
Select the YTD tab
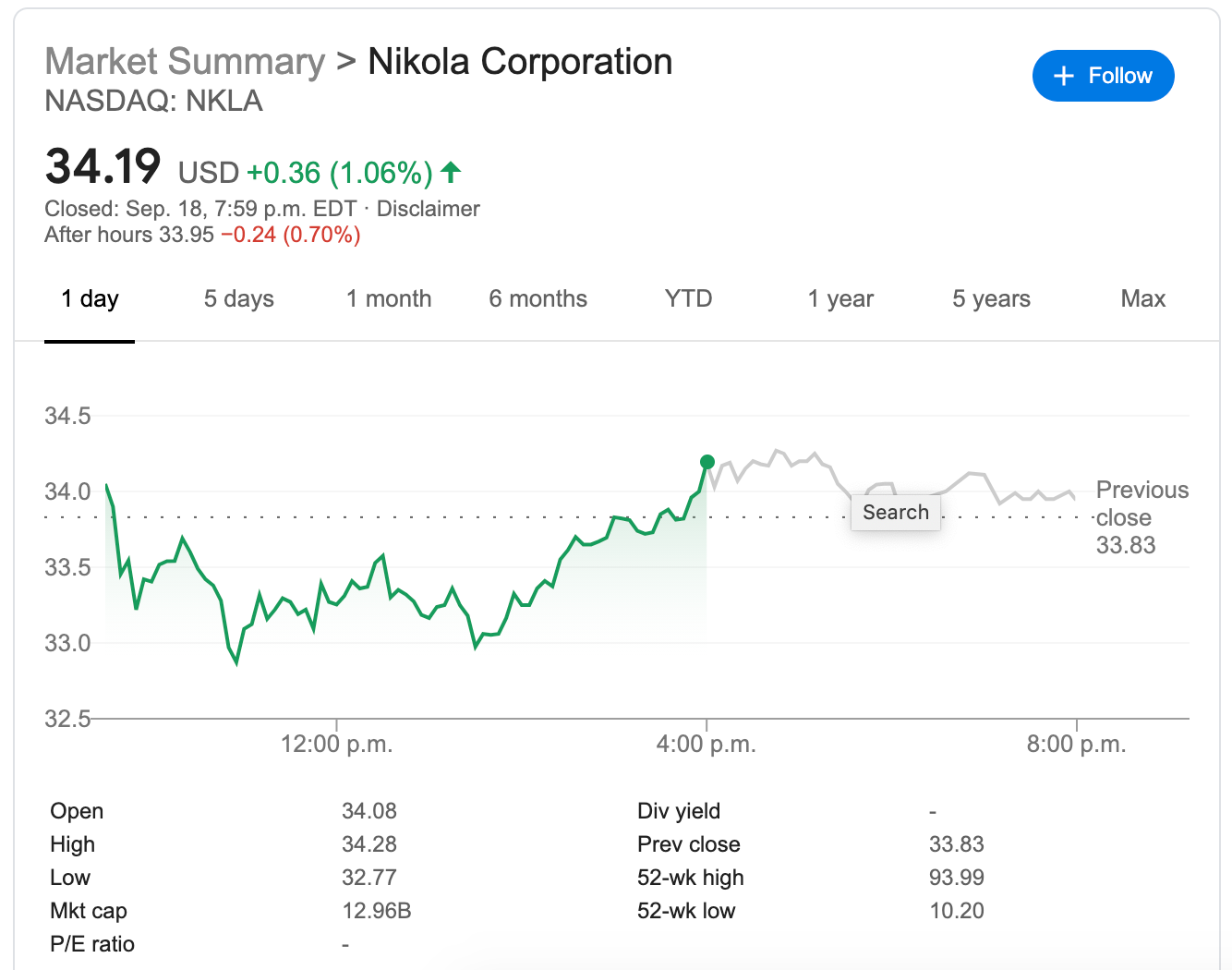point(688,299)
